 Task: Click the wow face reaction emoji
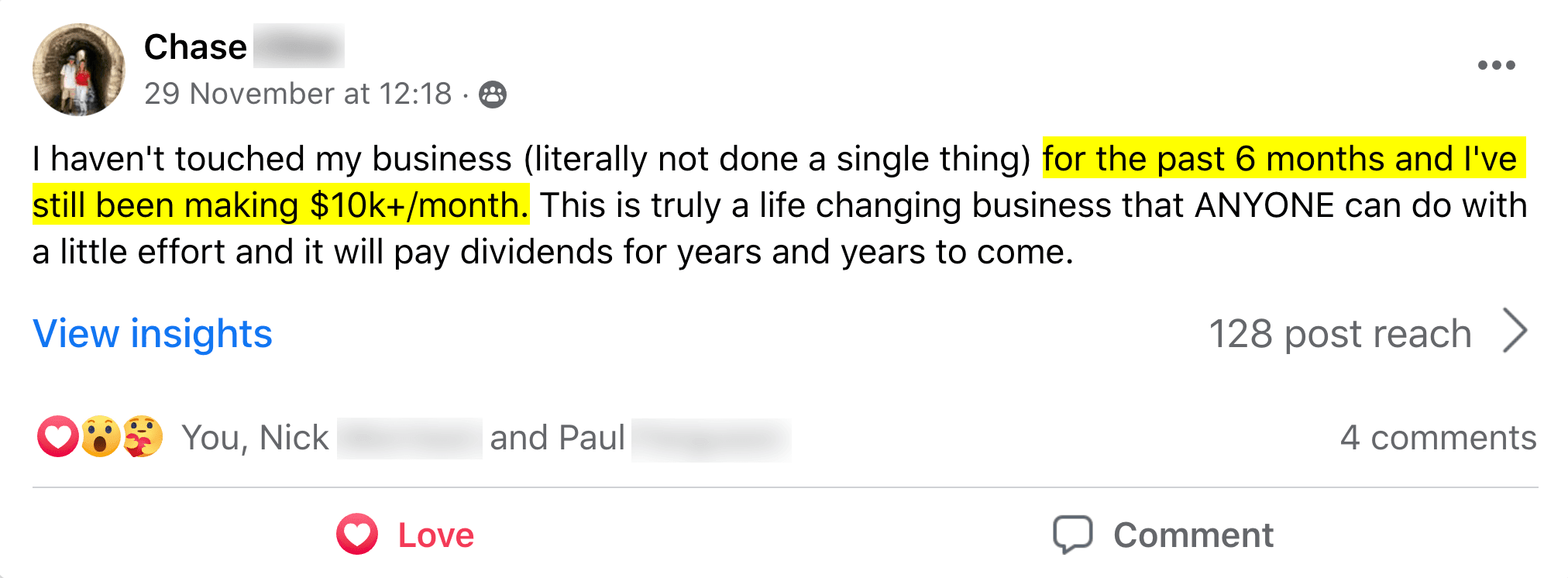(x=101, y=437)
